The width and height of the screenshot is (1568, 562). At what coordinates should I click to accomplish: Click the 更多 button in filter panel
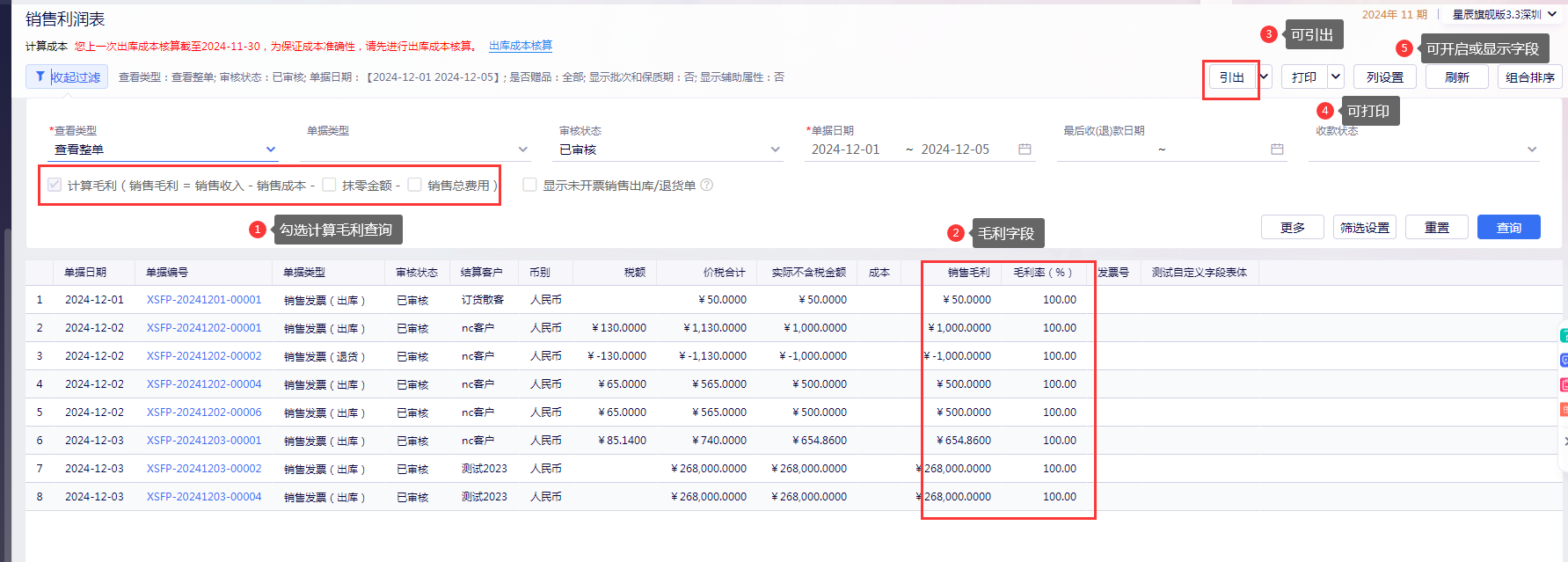point(1293,227)
